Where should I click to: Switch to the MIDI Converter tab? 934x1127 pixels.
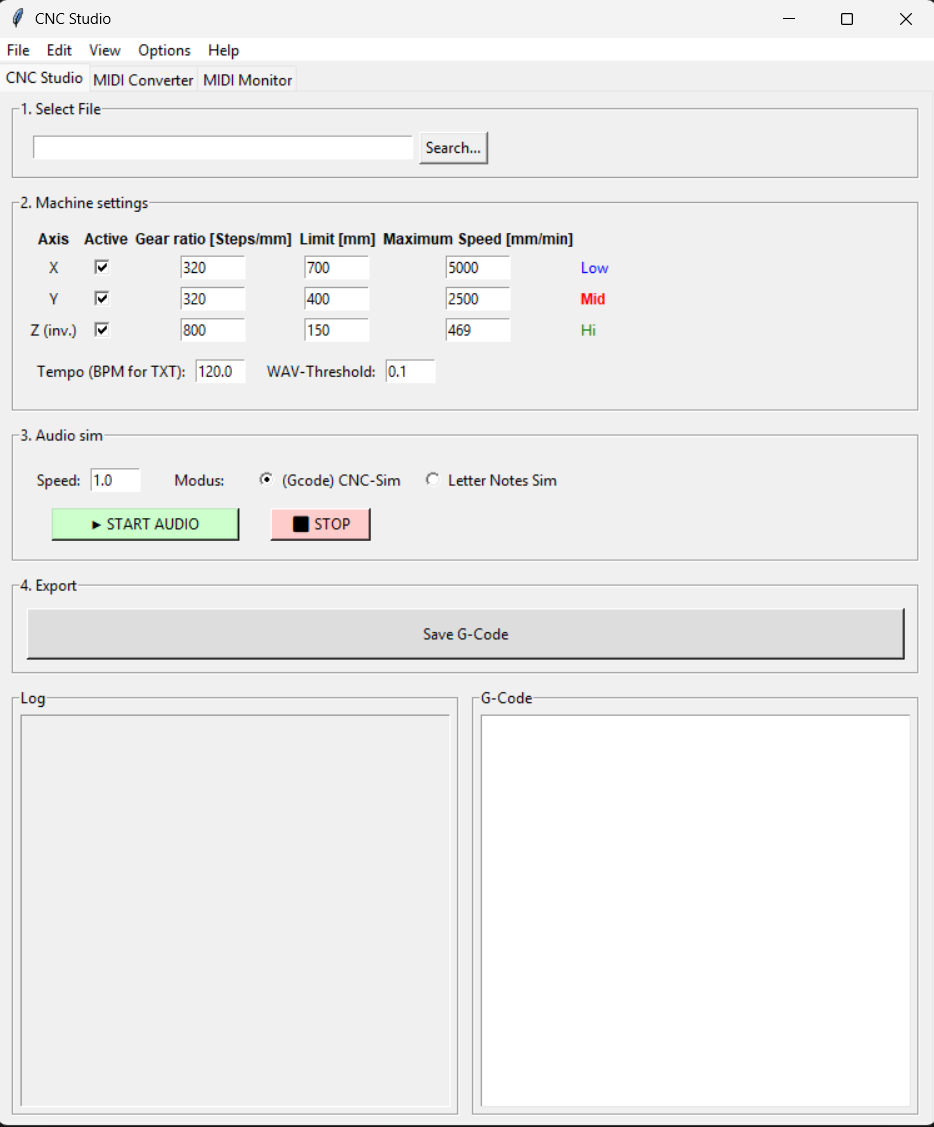pyautogui.click(x=143, y=80)
